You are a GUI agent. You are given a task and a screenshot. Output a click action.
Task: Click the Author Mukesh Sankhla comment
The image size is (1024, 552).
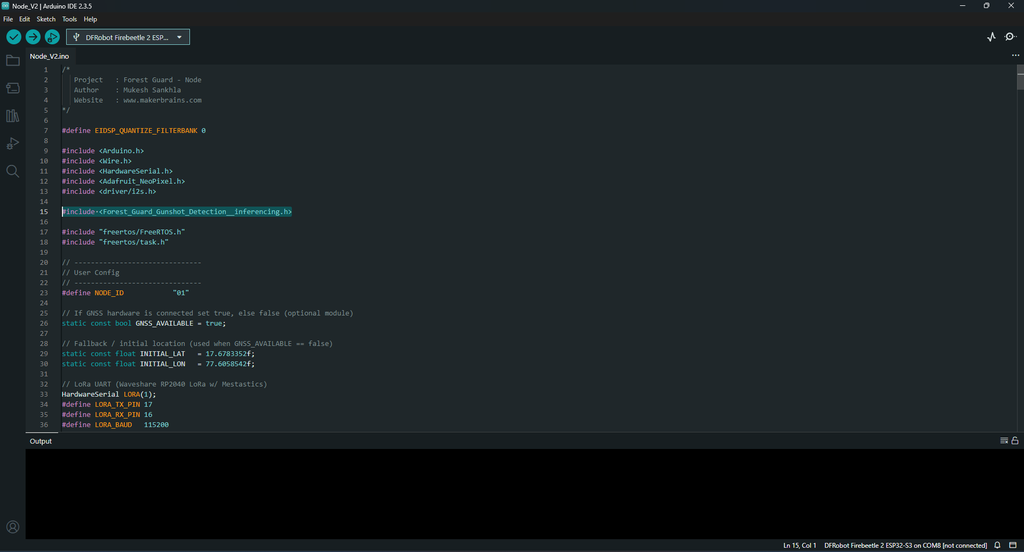click(x=127, y=90)
